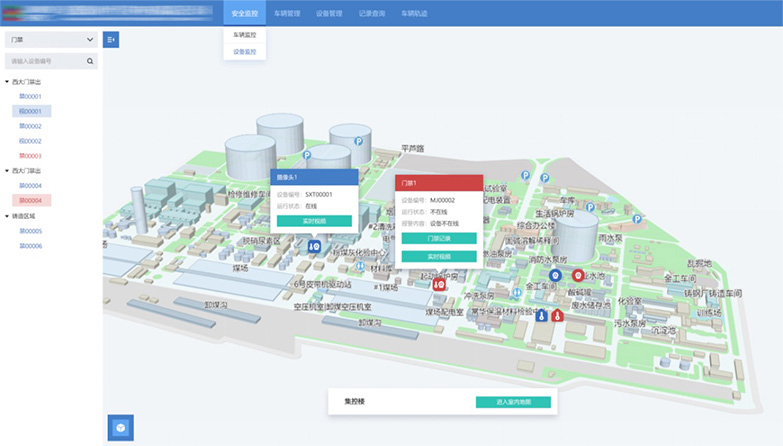Click the blue thermometer sensor marker on map
Image resolution: width=783 pixels, height=446 pixels.
[x=541, y=315]
